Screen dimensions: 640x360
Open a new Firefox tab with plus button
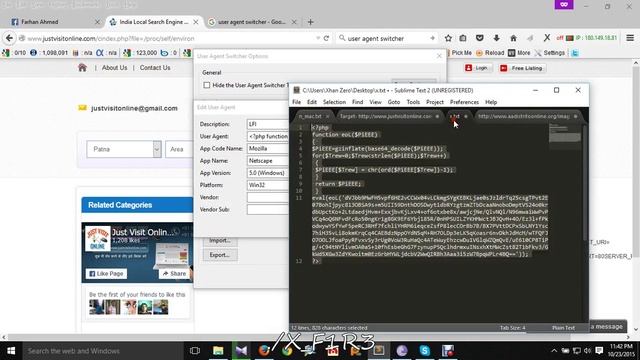311,22
